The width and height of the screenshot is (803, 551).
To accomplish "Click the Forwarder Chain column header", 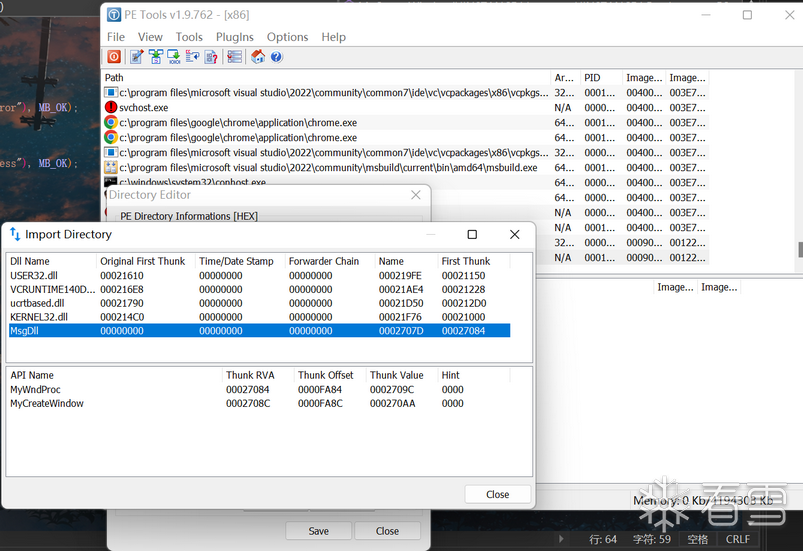I will point(330,261).
